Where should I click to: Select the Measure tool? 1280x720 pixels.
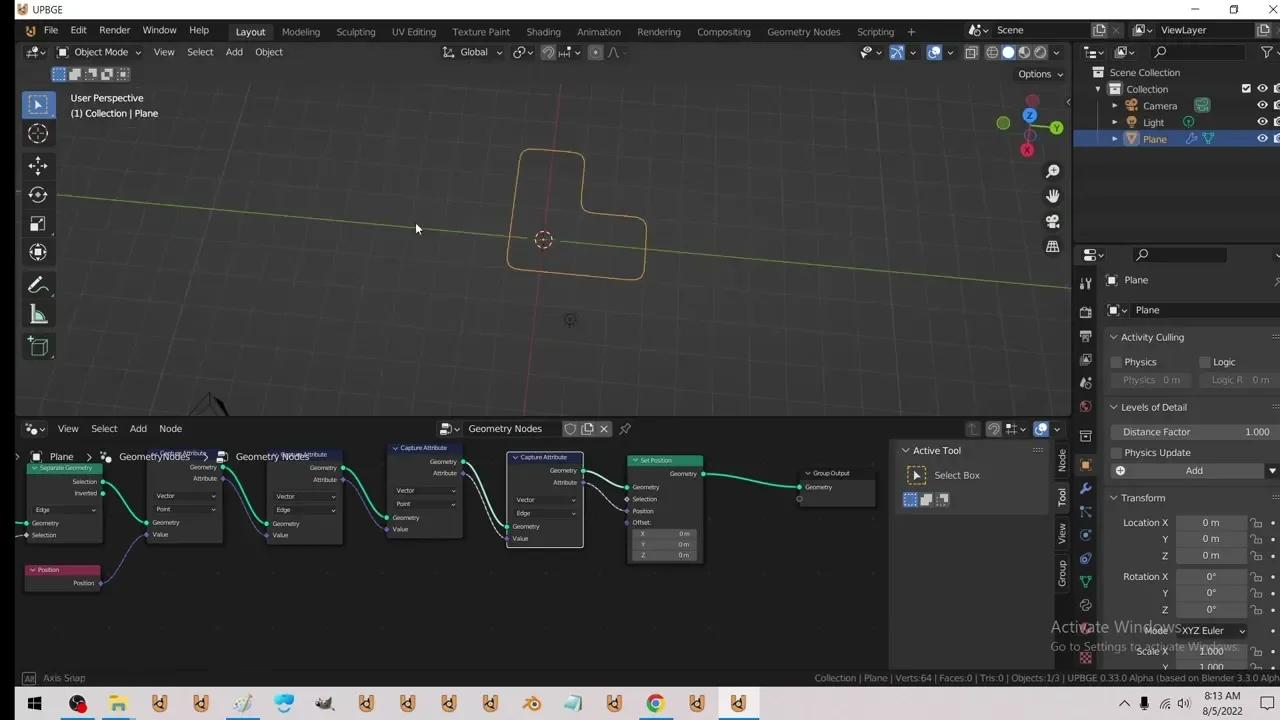pyautogui.click(x=38, y=315)
